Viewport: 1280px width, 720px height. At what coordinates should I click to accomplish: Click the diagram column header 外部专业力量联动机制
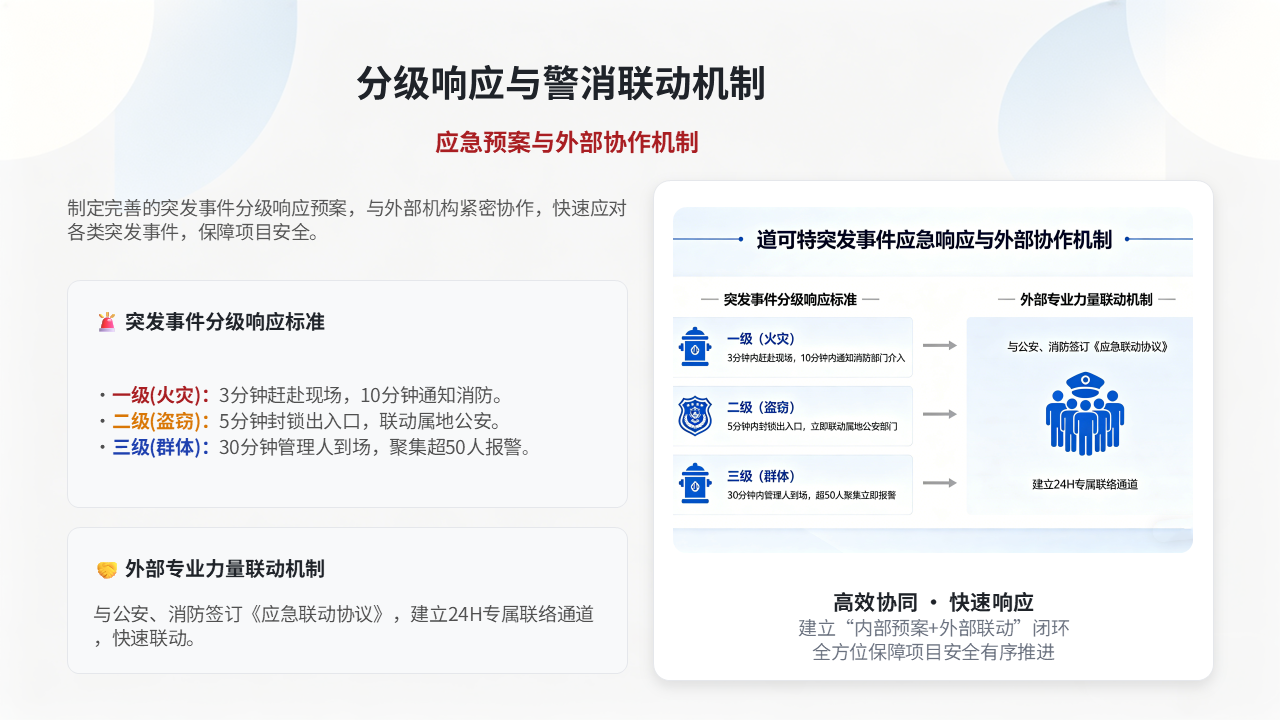[x=1086, y=299]
